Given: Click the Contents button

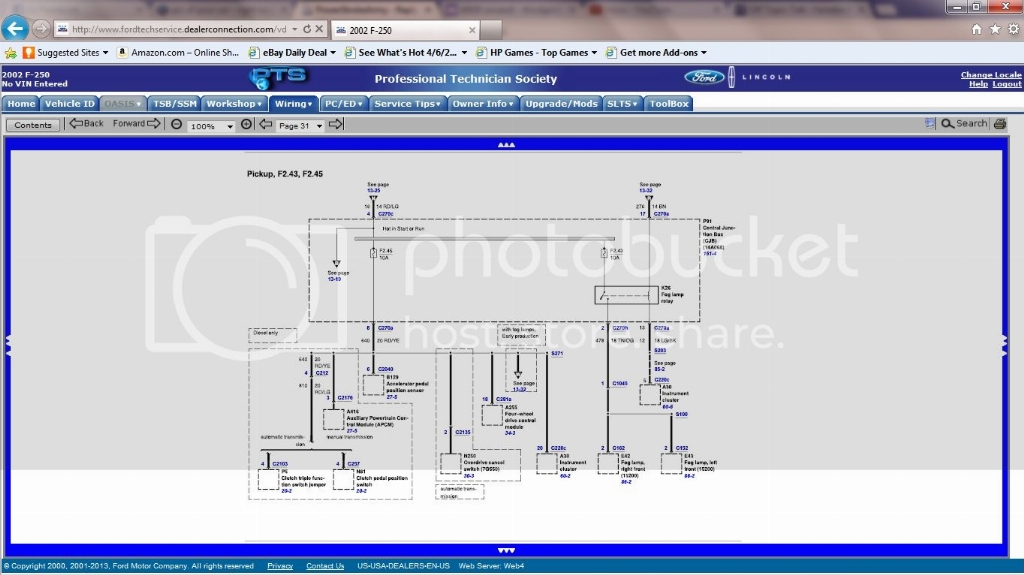Looking at the screenshot, I should pos(33,125).
